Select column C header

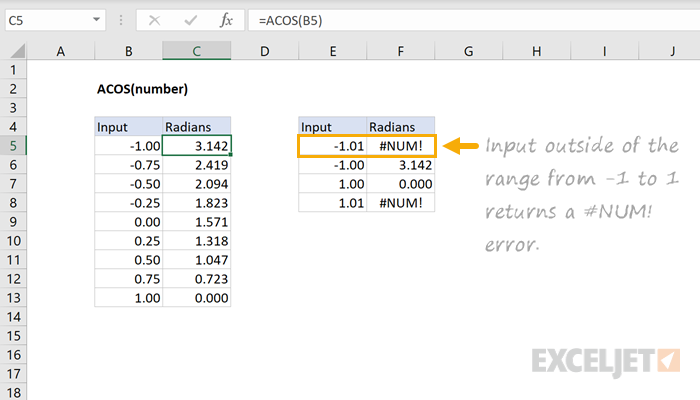[x=196, y=51]
